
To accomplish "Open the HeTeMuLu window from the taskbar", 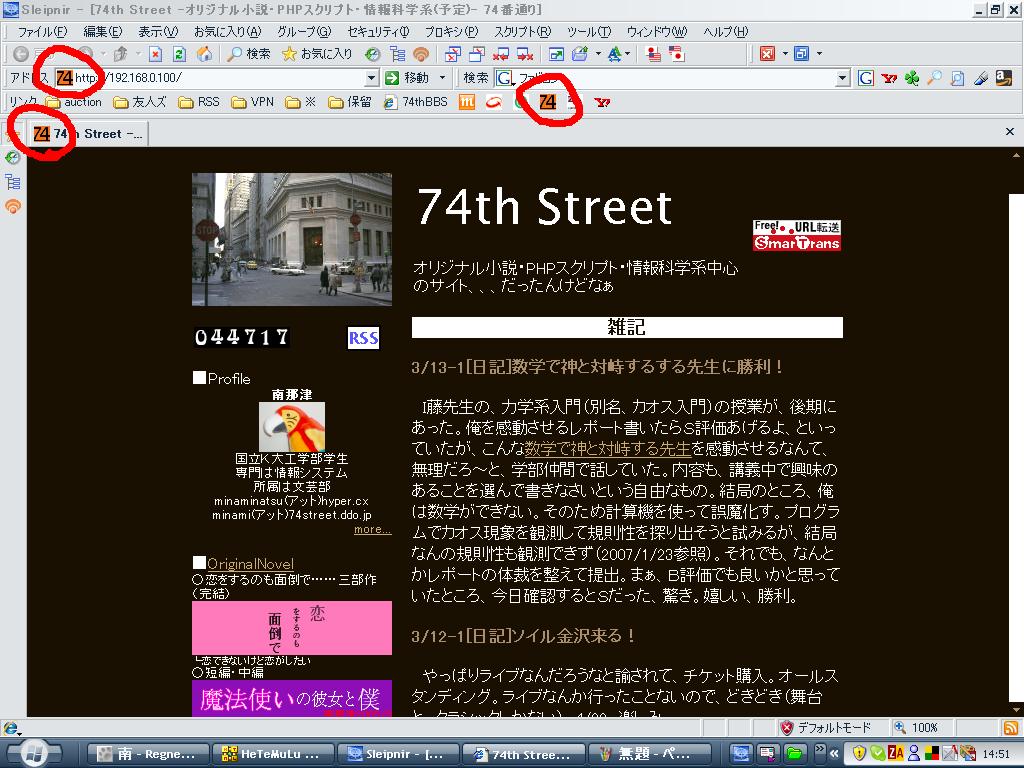I will [271, 754].
